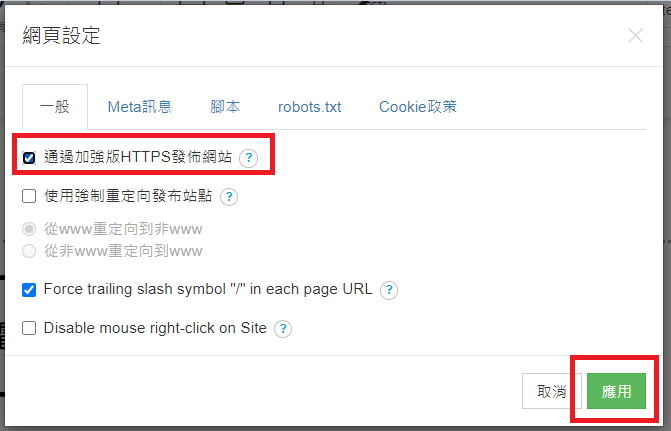Click the 網頁設定 dialog title text
This screenshot has height=431, width=671.
coord(61,36)
